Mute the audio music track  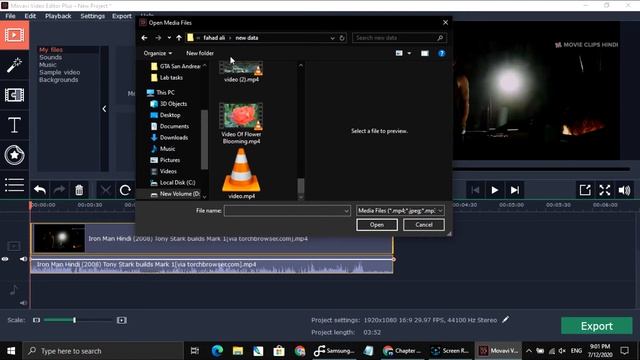coord(23,302)
